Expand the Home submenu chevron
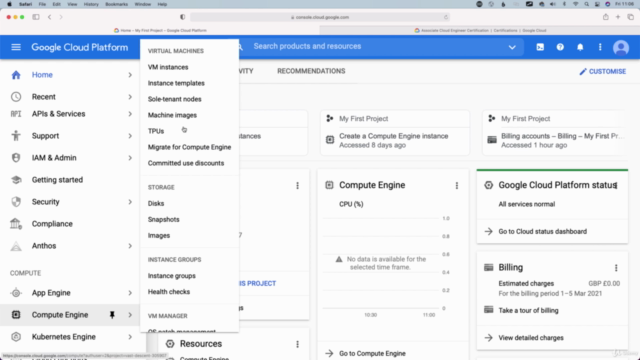Viewport: 640px width, 360px height. (130, 75)
